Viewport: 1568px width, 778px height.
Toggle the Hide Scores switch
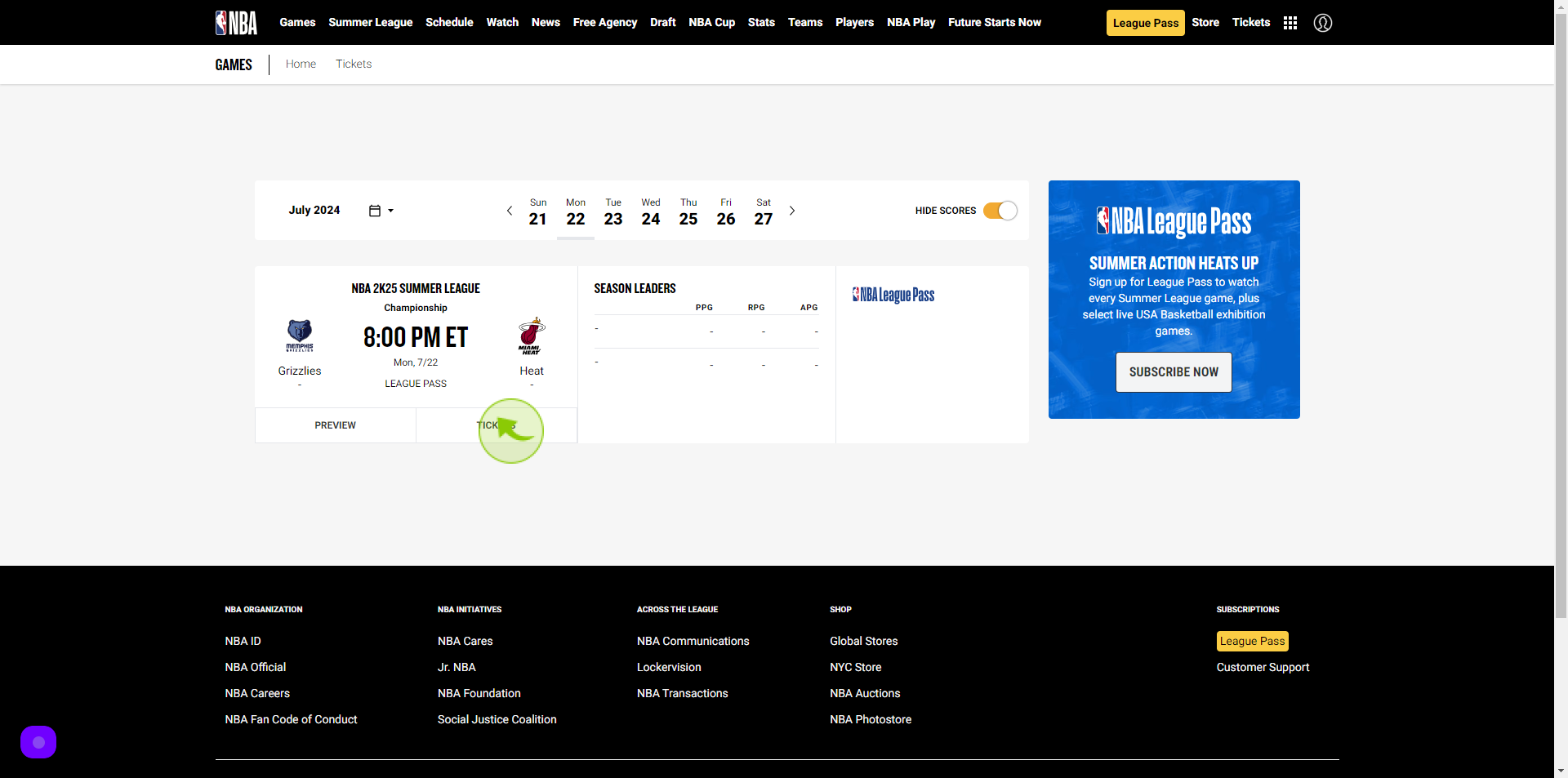tap(1000, 211)
